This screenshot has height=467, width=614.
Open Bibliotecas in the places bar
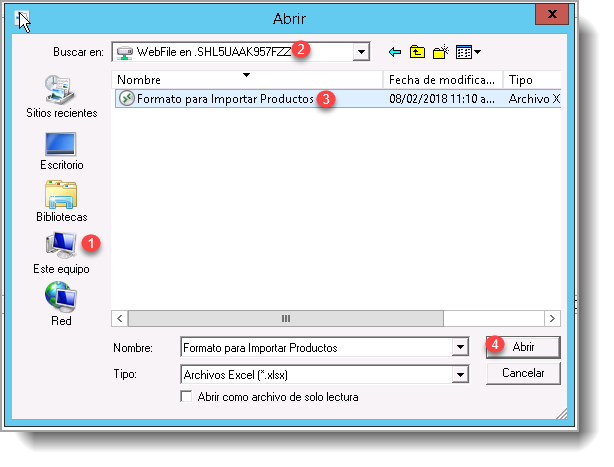pyautogui.click(x=61, y=201)
